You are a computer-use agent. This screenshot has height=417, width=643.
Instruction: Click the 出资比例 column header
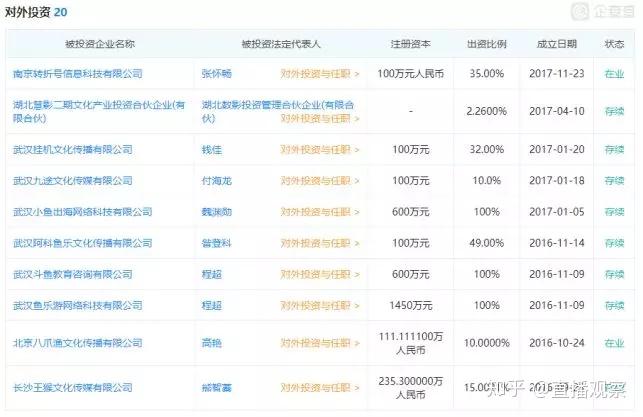(486, 45)
